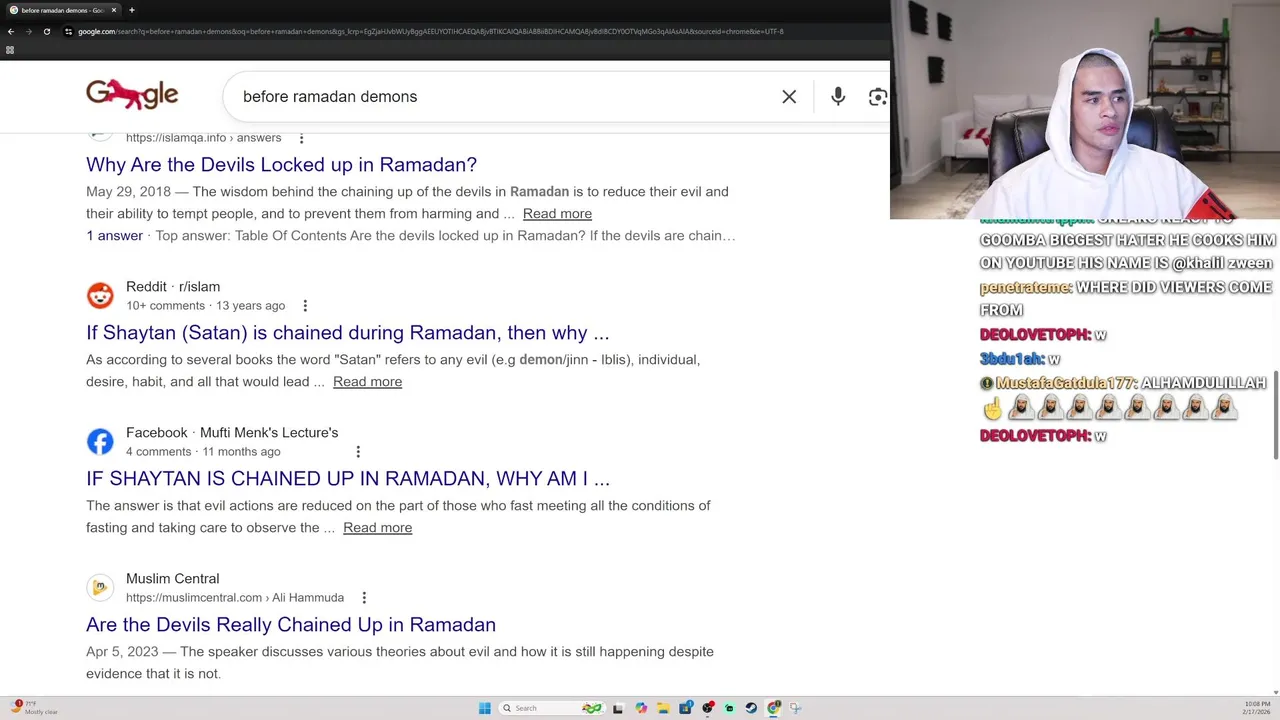Click 'Read more' on the Reddit snippet
Viewport: 1280px width, 720px height.
pyautogui.click(x=367, y=381)
